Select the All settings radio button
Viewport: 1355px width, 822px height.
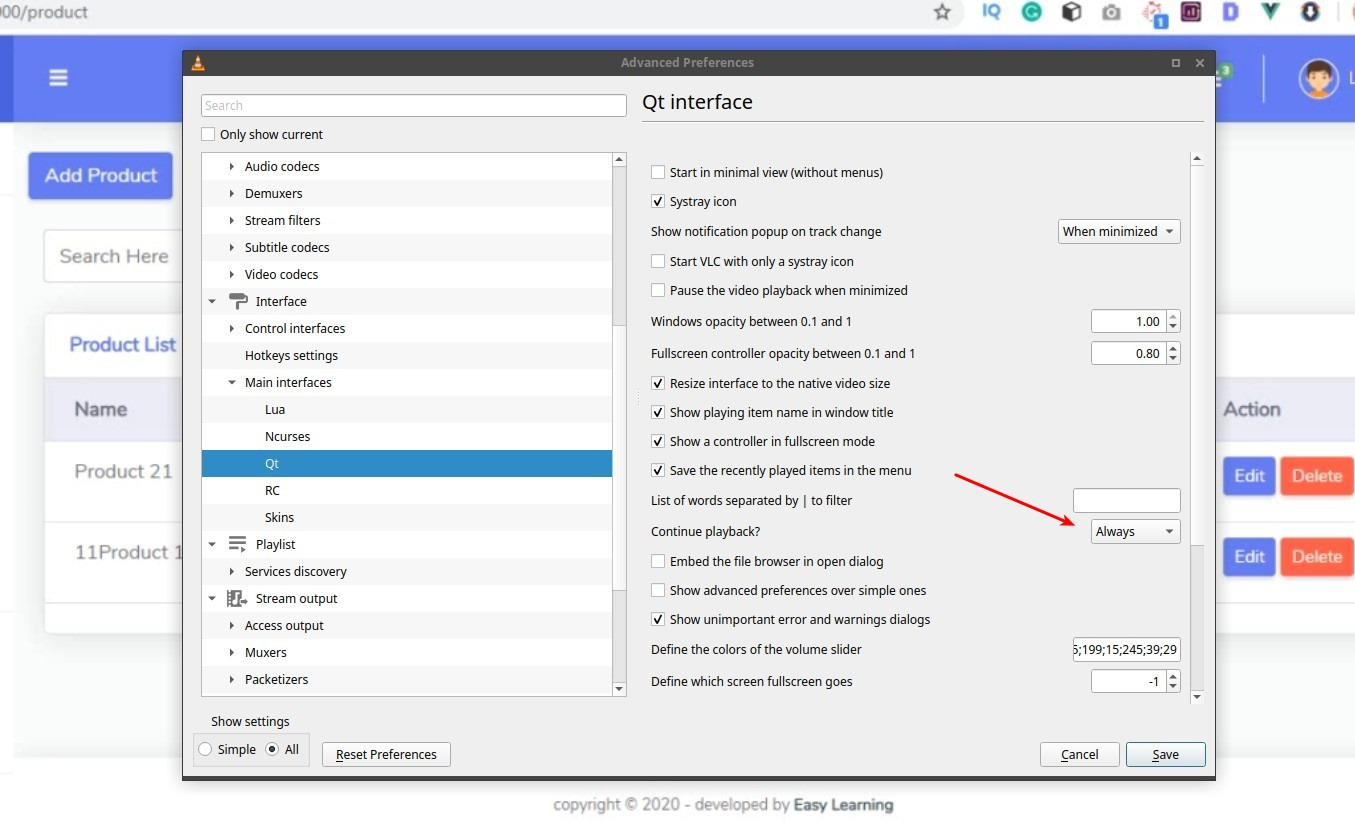[272, 749]
